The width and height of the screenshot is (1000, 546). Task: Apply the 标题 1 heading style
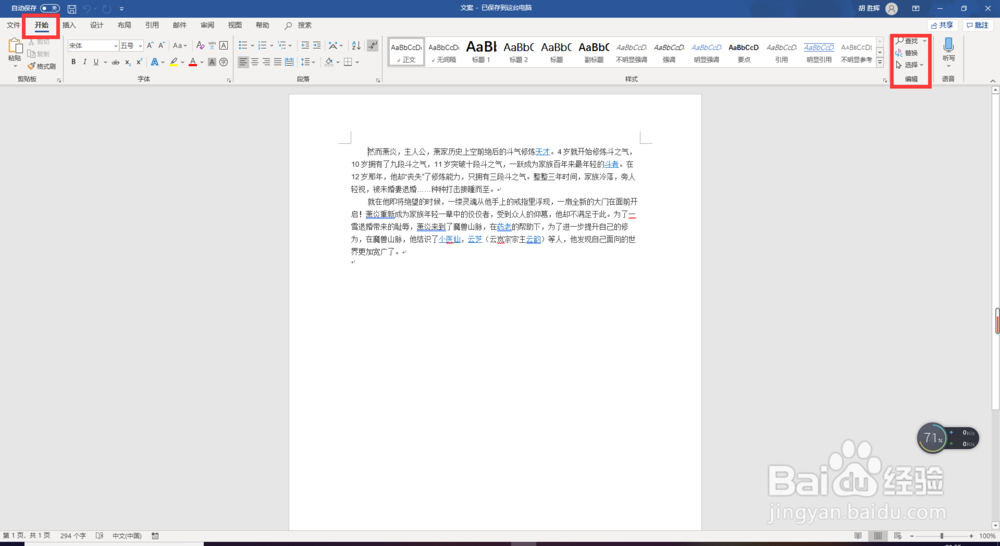pos(481,51)
